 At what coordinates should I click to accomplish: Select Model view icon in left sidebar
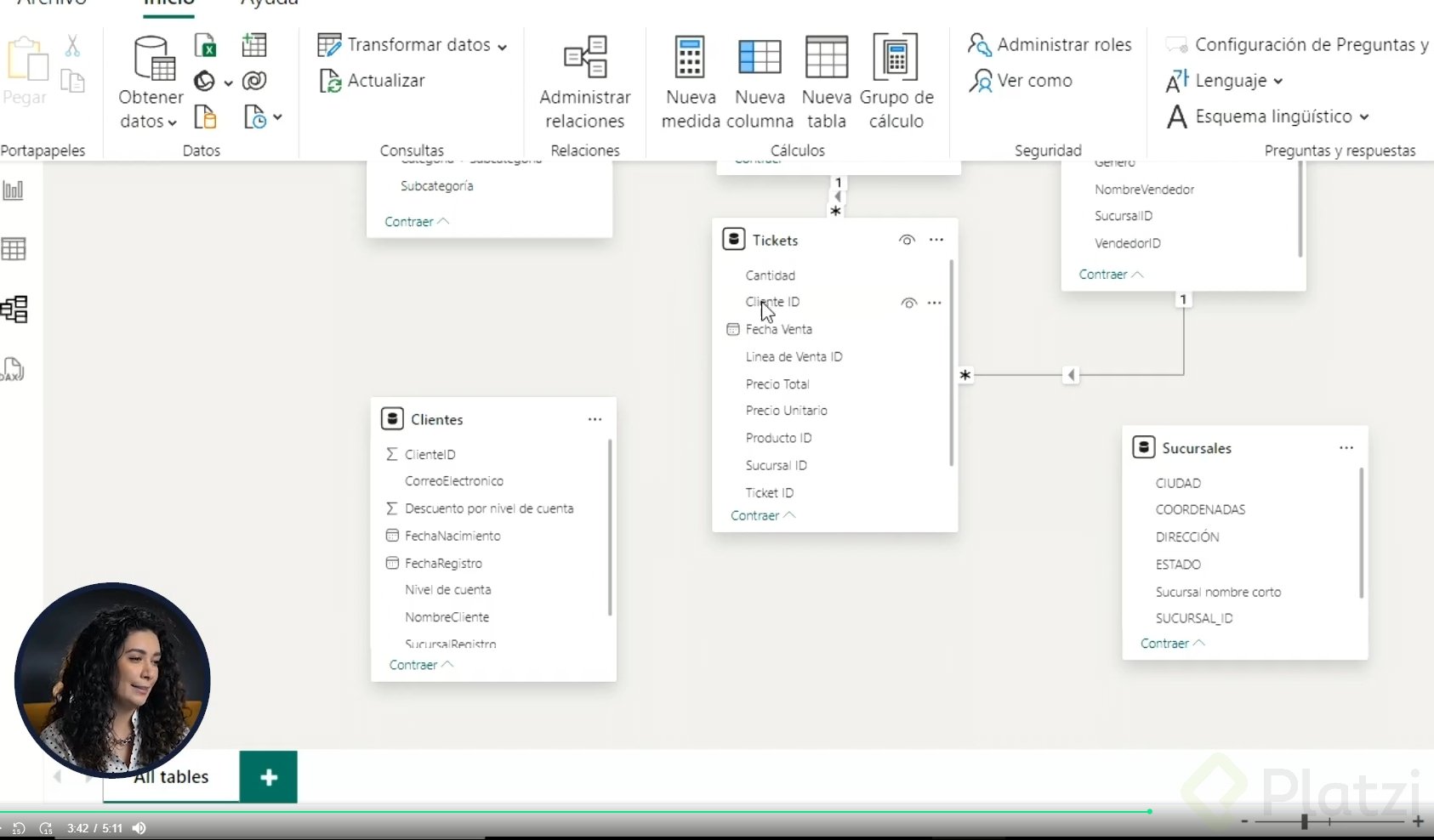14,309
